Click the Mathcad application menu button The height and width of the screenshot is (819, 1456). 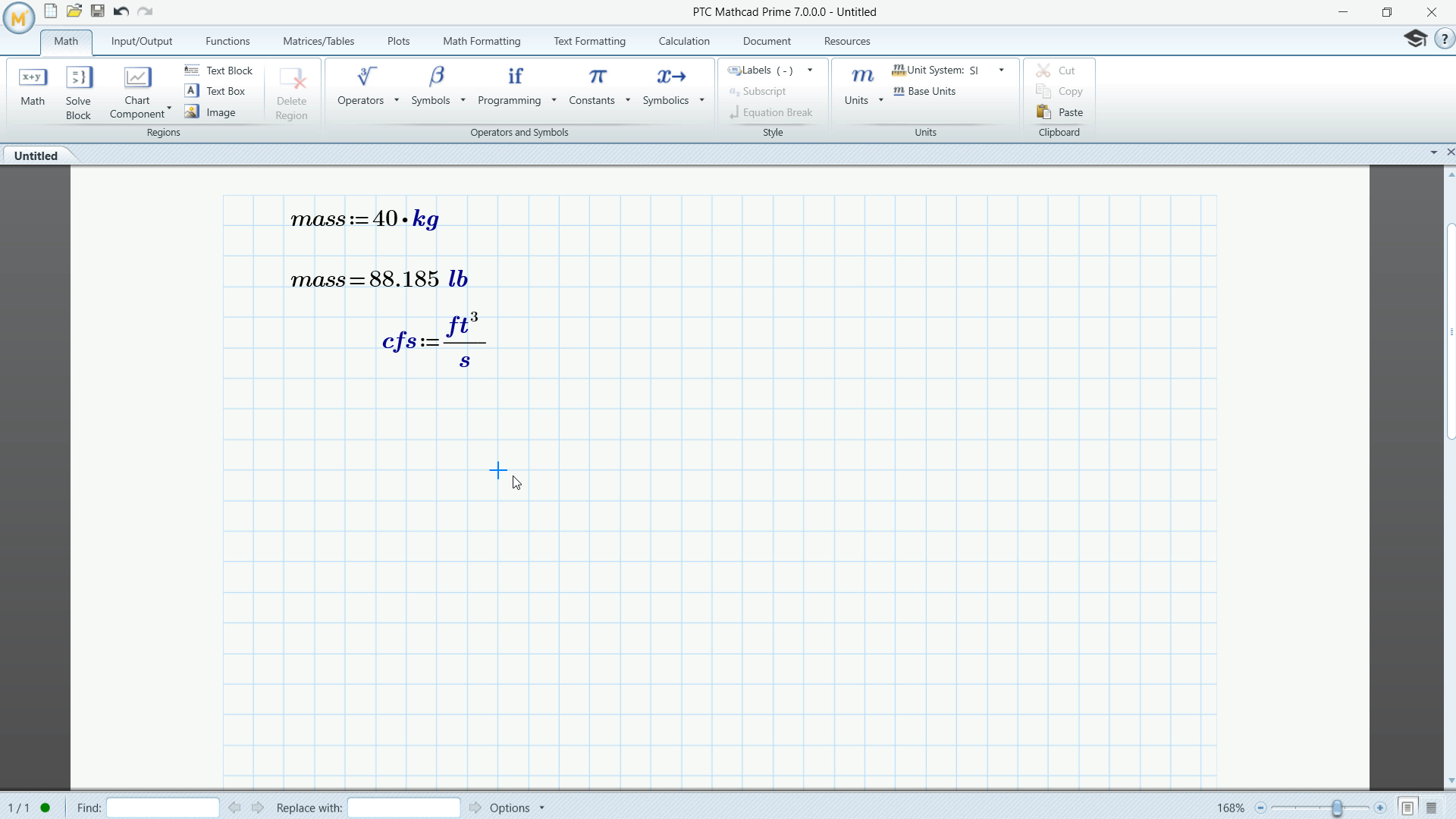[19, 18]
